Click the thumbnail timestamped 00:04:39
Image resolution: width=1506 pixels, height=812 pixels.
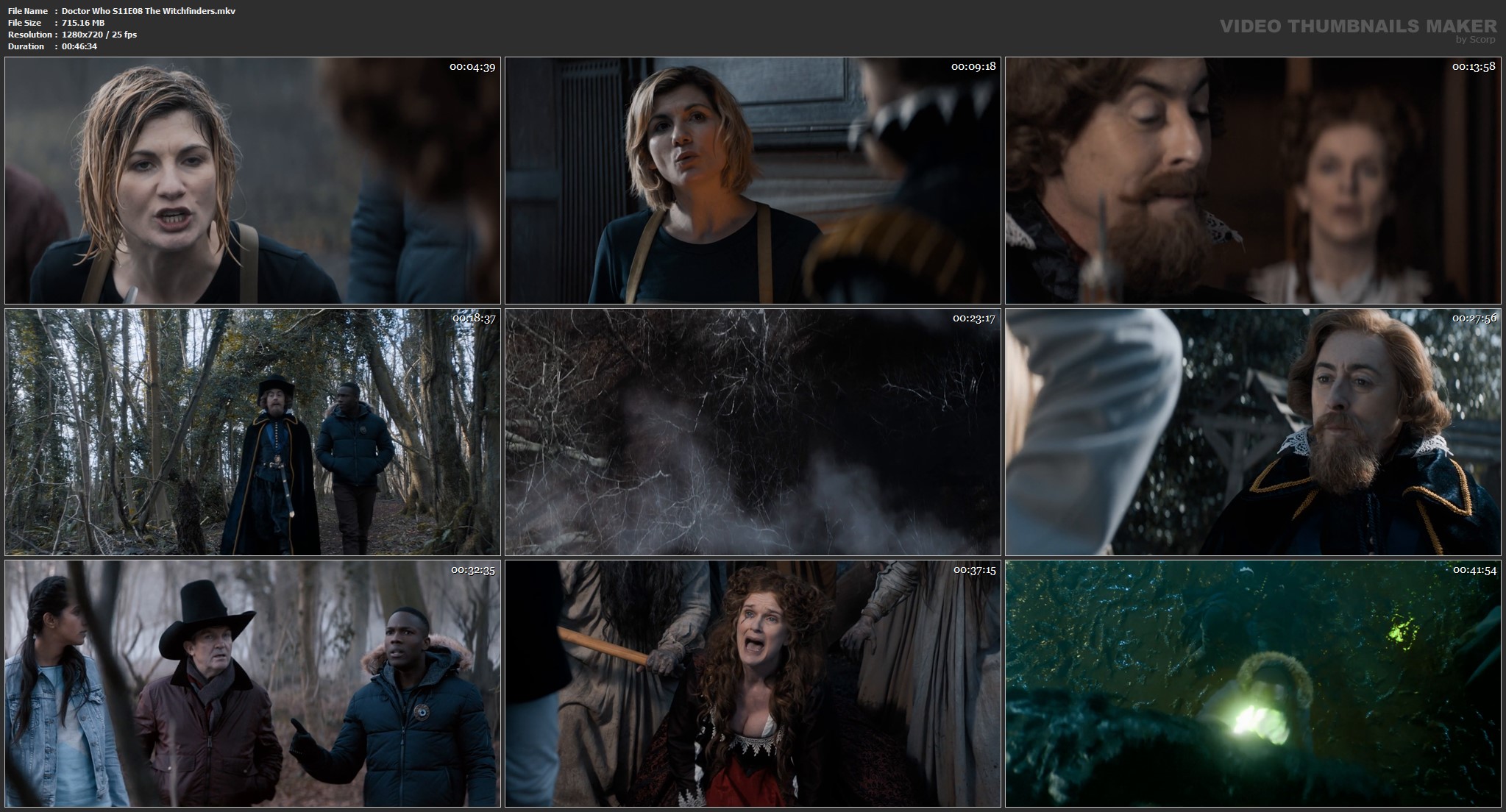click(252, 180)
